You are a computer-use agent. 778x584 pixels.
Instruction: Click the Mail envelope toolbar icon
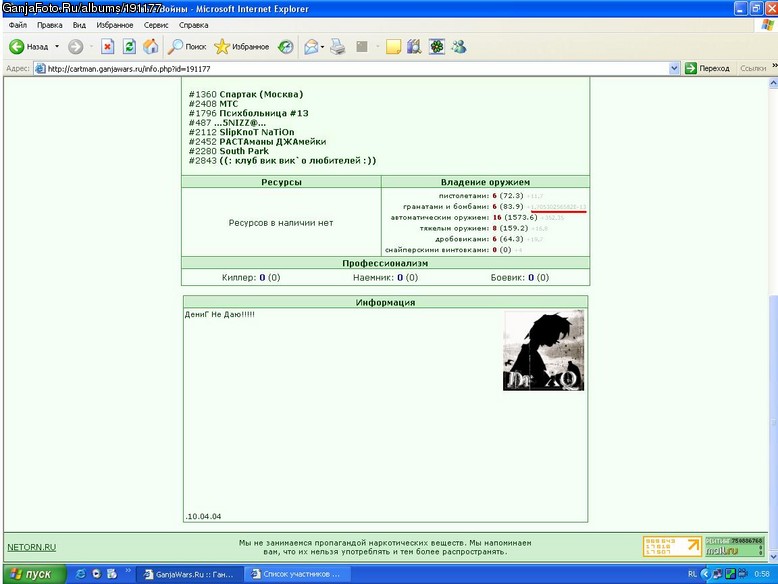(311, 47)
